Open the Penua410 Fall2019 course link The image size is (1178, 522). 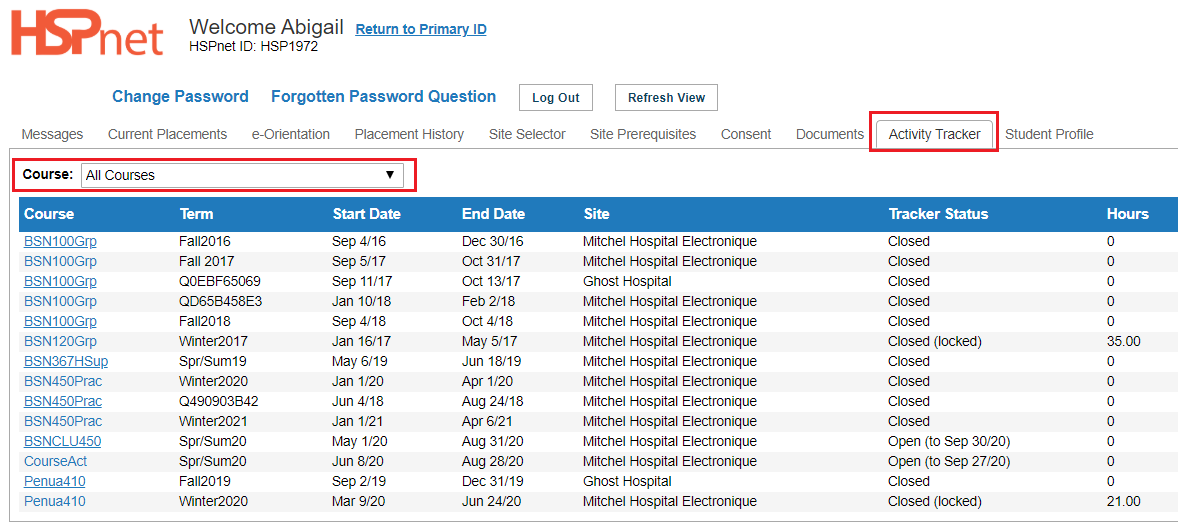52,481
